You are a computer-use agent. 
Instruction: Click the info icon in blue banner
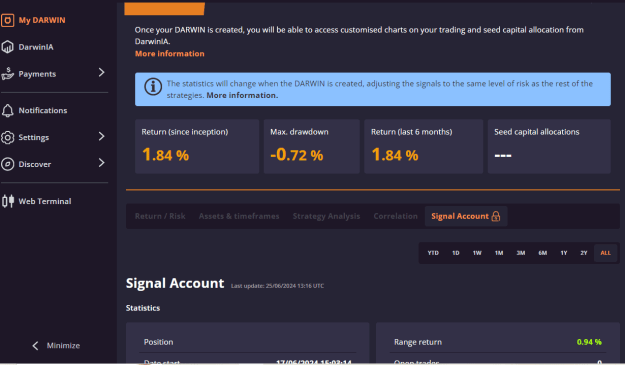(x=153, y=86)
